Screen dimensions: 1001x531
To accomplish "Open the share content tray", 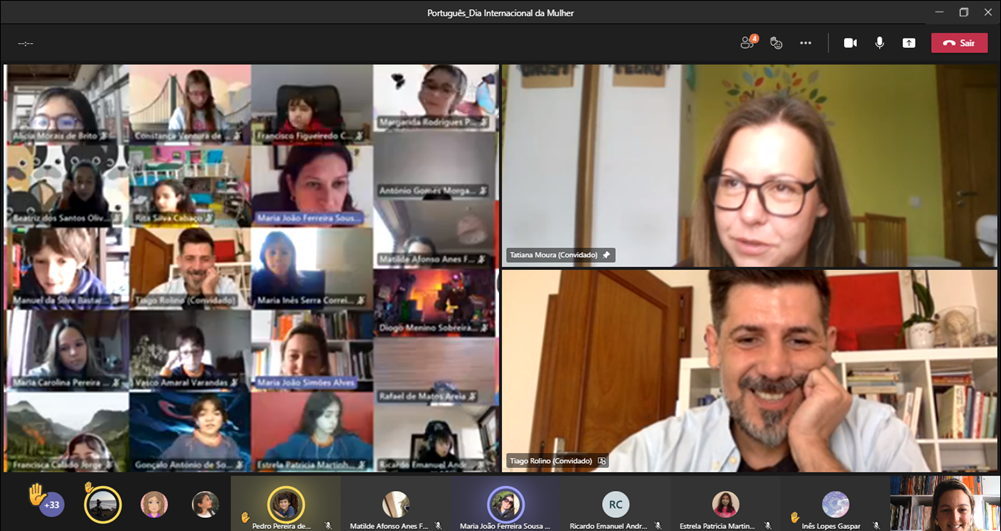I will coord(908,43).
